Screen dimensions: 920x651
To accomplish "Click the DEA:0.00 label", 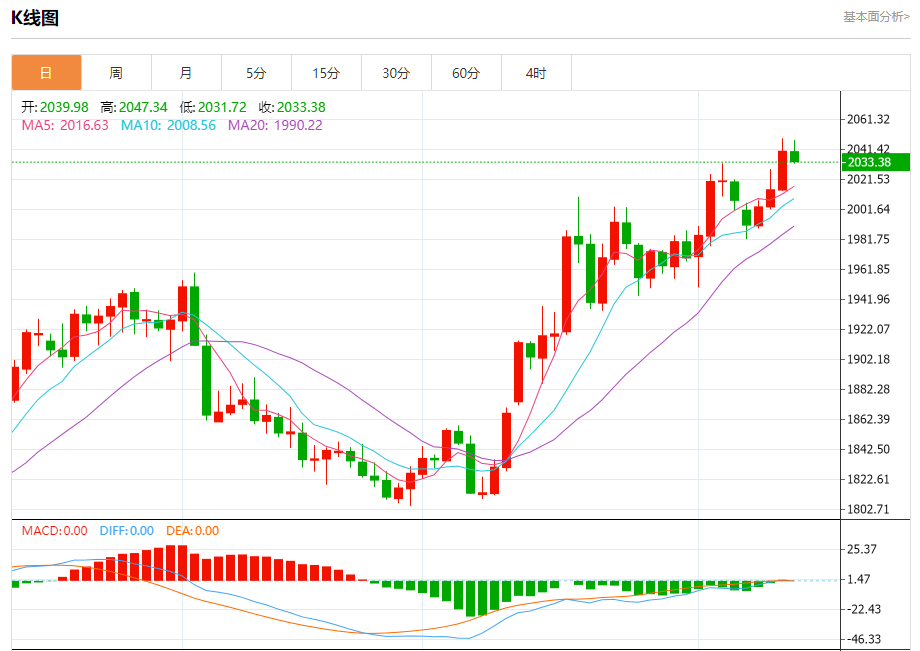I will 192,531.
